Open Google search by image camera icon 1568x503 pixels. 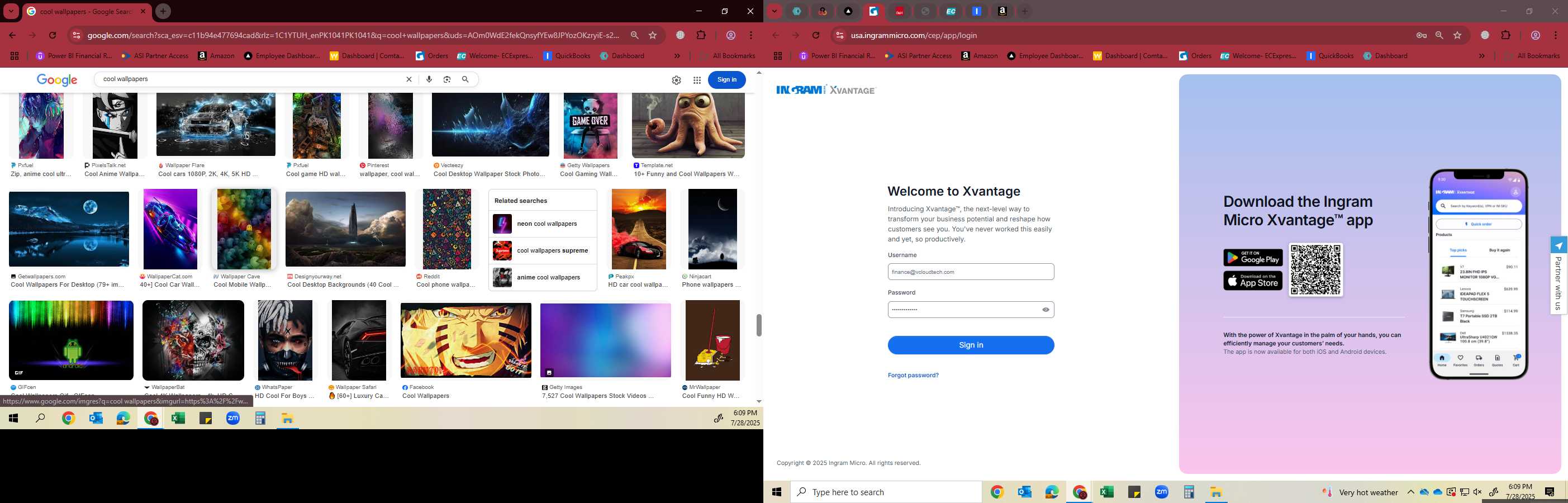pos(447,79)
